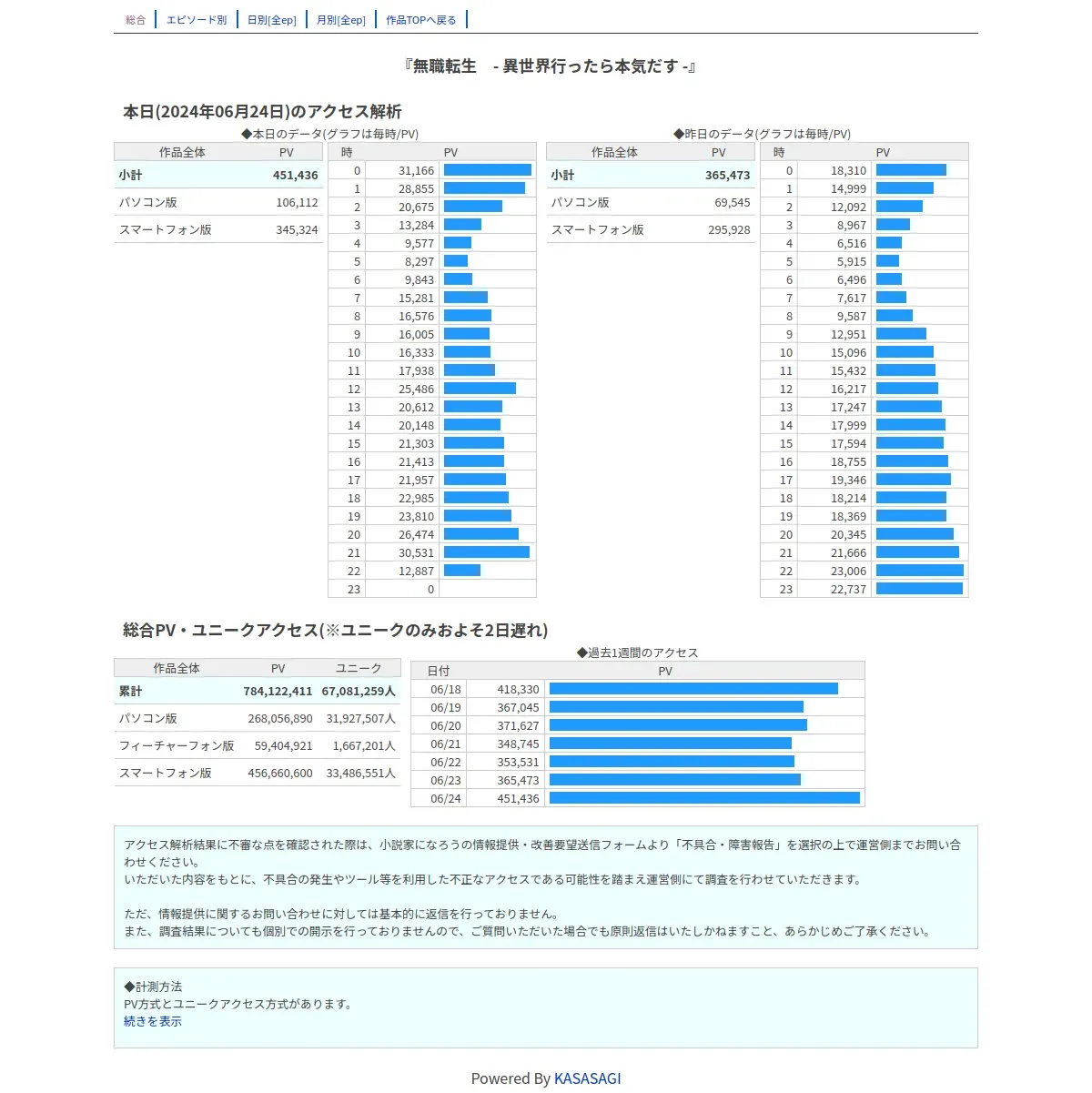Click today's hour 21 PV 30,531
This screenshot has height=1093, width=1092.
417,552
